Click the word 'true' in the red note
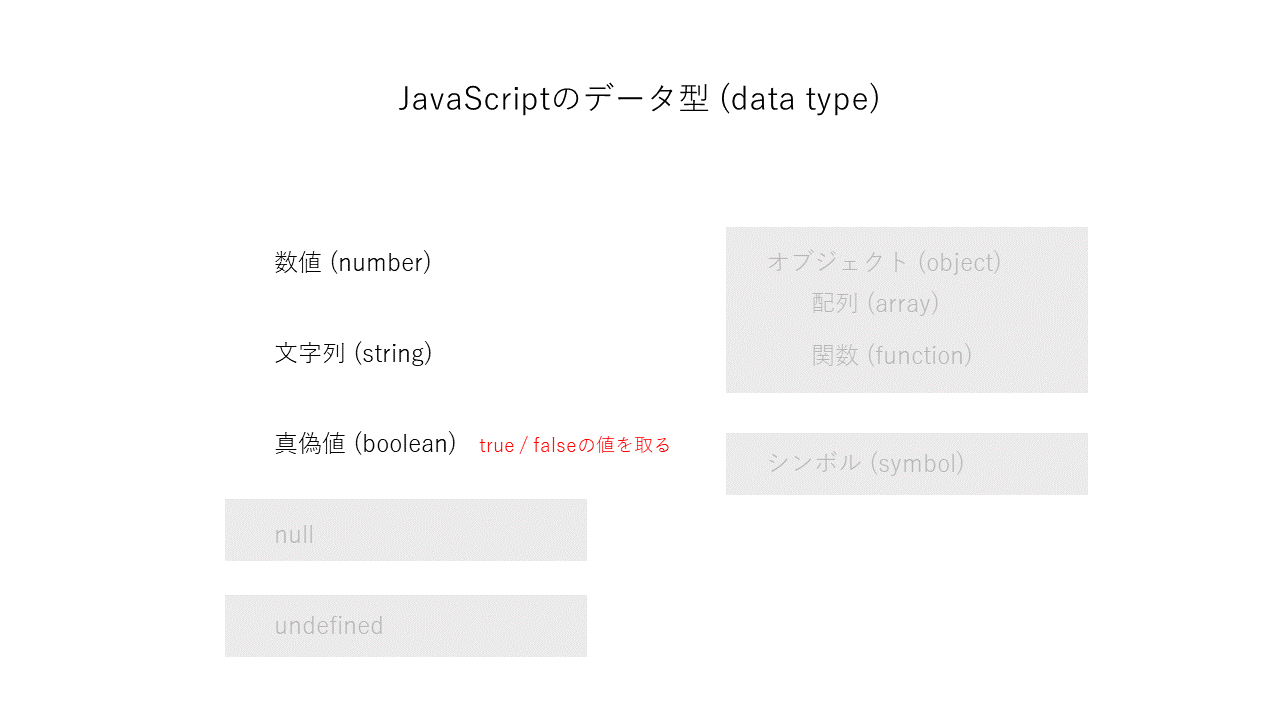Image resolution: width=1280 pixels, height=720 pixels. 497,446
